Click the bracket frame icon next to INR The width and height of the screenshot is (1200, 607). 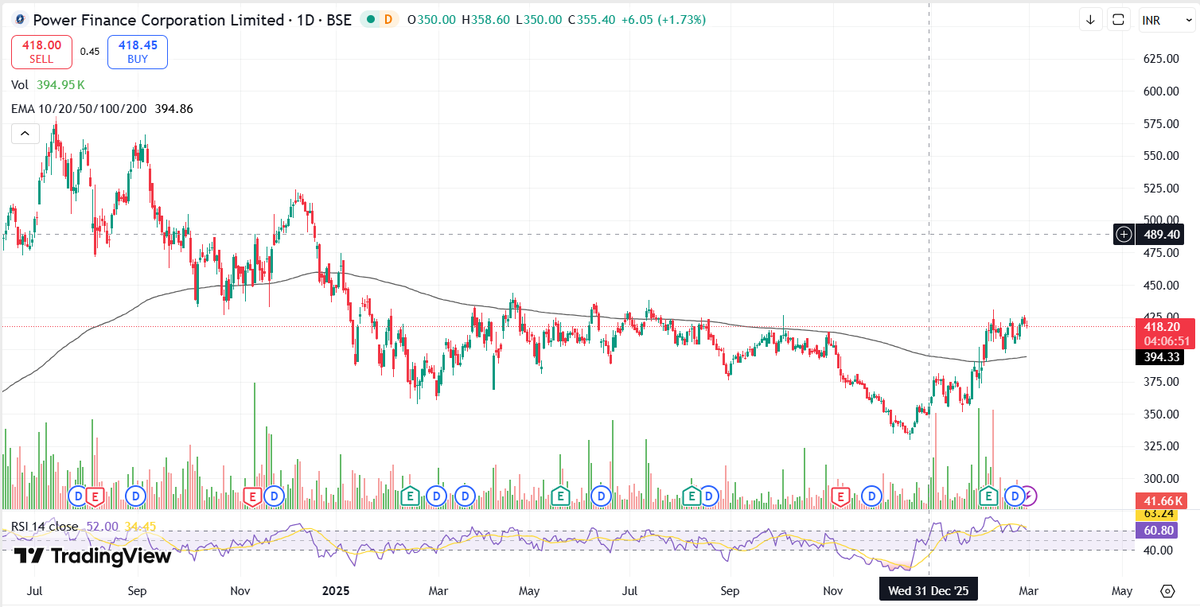tap(1118, 20)
